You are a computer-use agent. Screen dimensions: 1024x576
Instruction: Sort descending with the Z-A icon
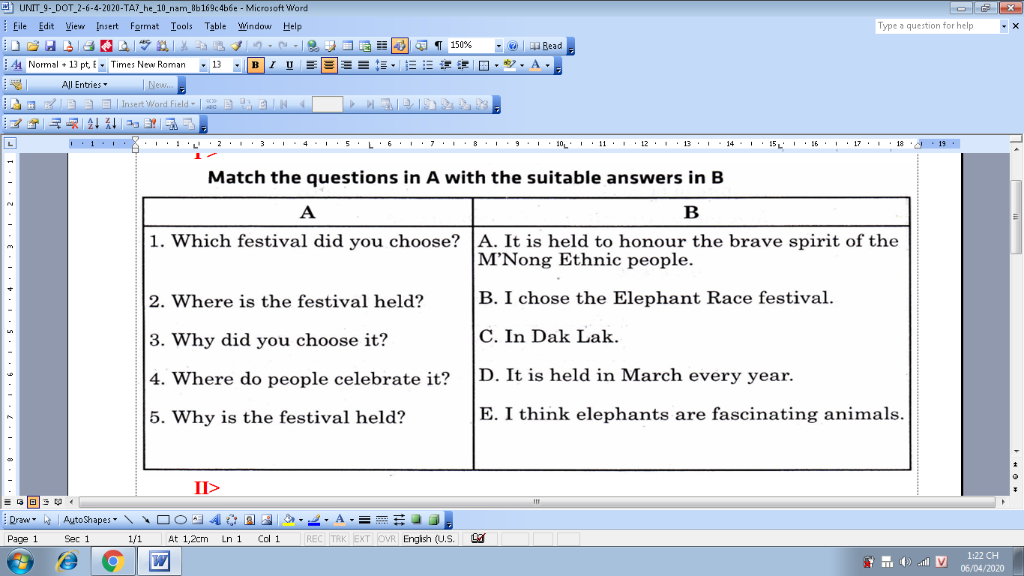click(111, 123)
